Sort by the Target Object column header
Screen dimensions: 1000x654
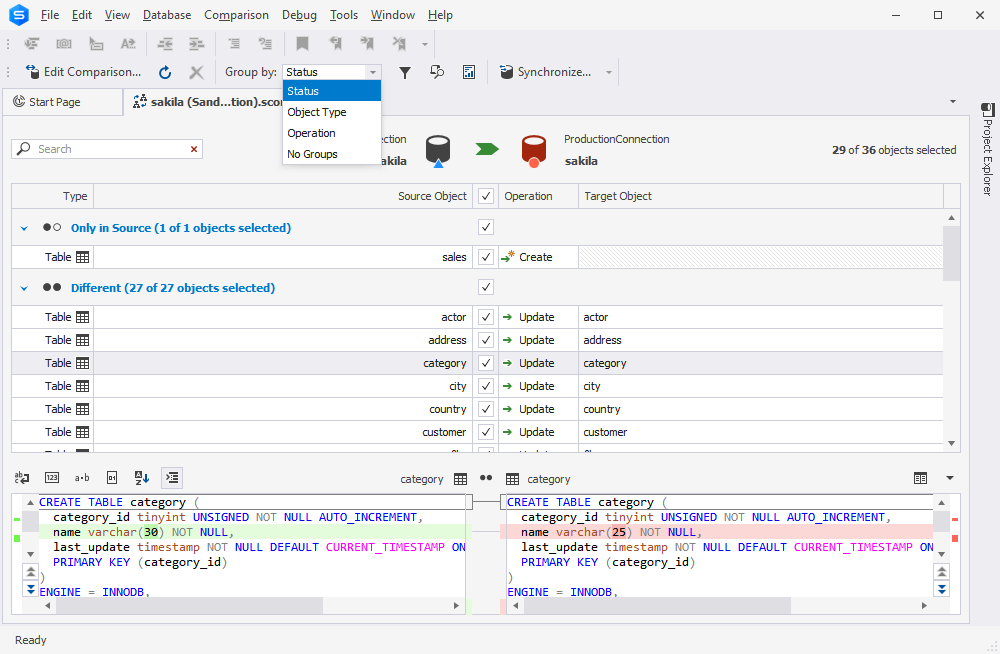click(x=761, y=196)
